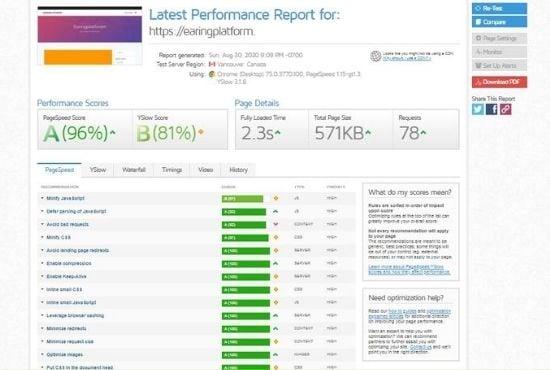Switch to the Timings tab

[x=172, y=170]
